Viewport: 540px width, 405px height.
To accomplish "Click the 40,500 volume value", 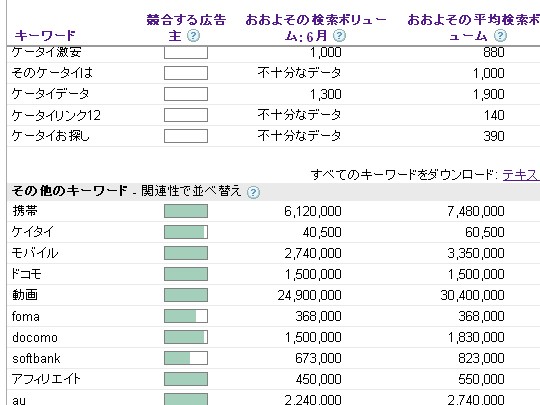I will 322,232.
